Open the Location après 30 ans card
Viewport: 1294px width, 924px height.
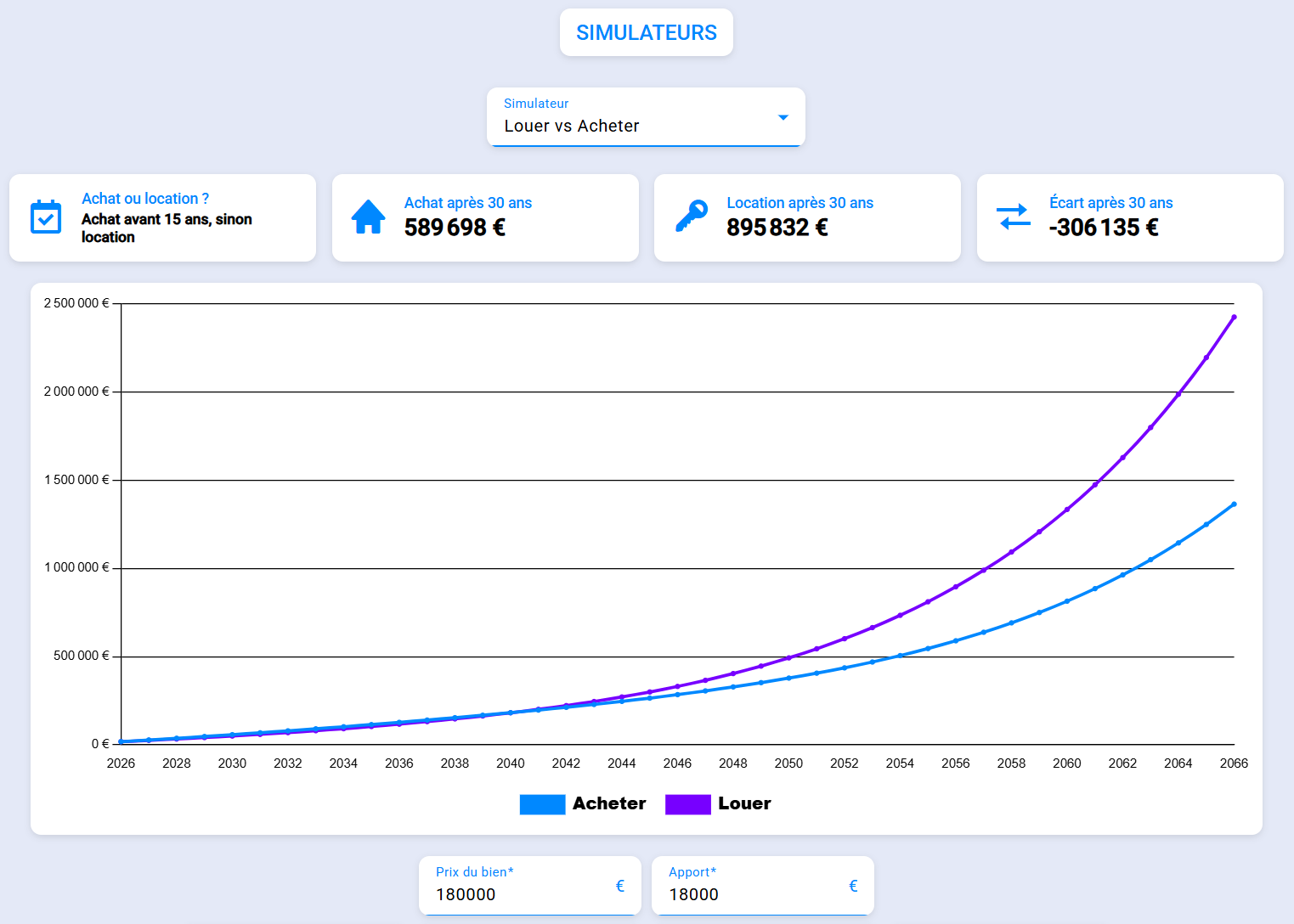click(x=807, y=217)
